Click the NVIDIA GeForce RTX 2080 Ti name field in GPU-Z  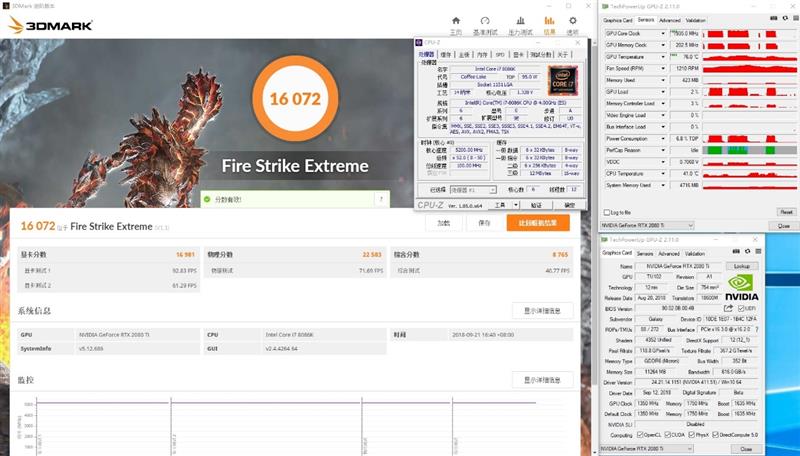tap(679, 266)
